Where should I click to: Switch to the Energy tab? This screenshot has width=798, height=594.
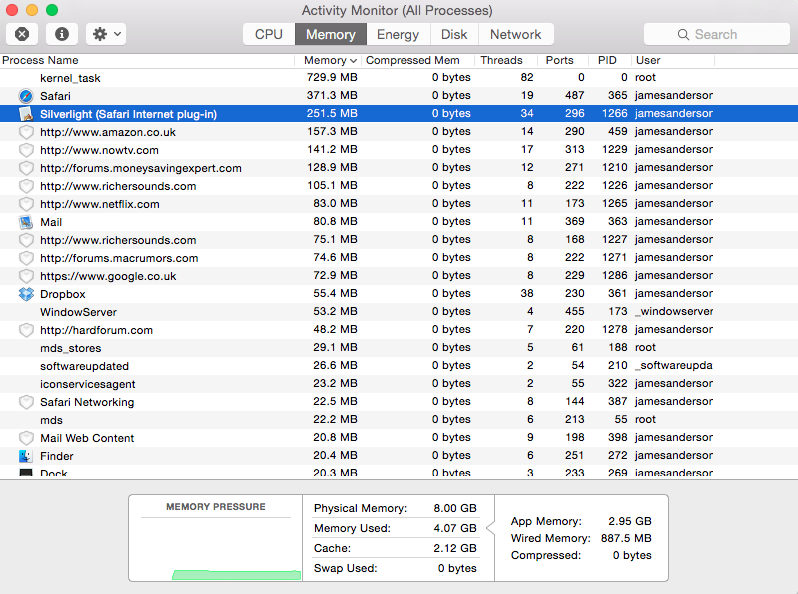[x=398, y=34]
